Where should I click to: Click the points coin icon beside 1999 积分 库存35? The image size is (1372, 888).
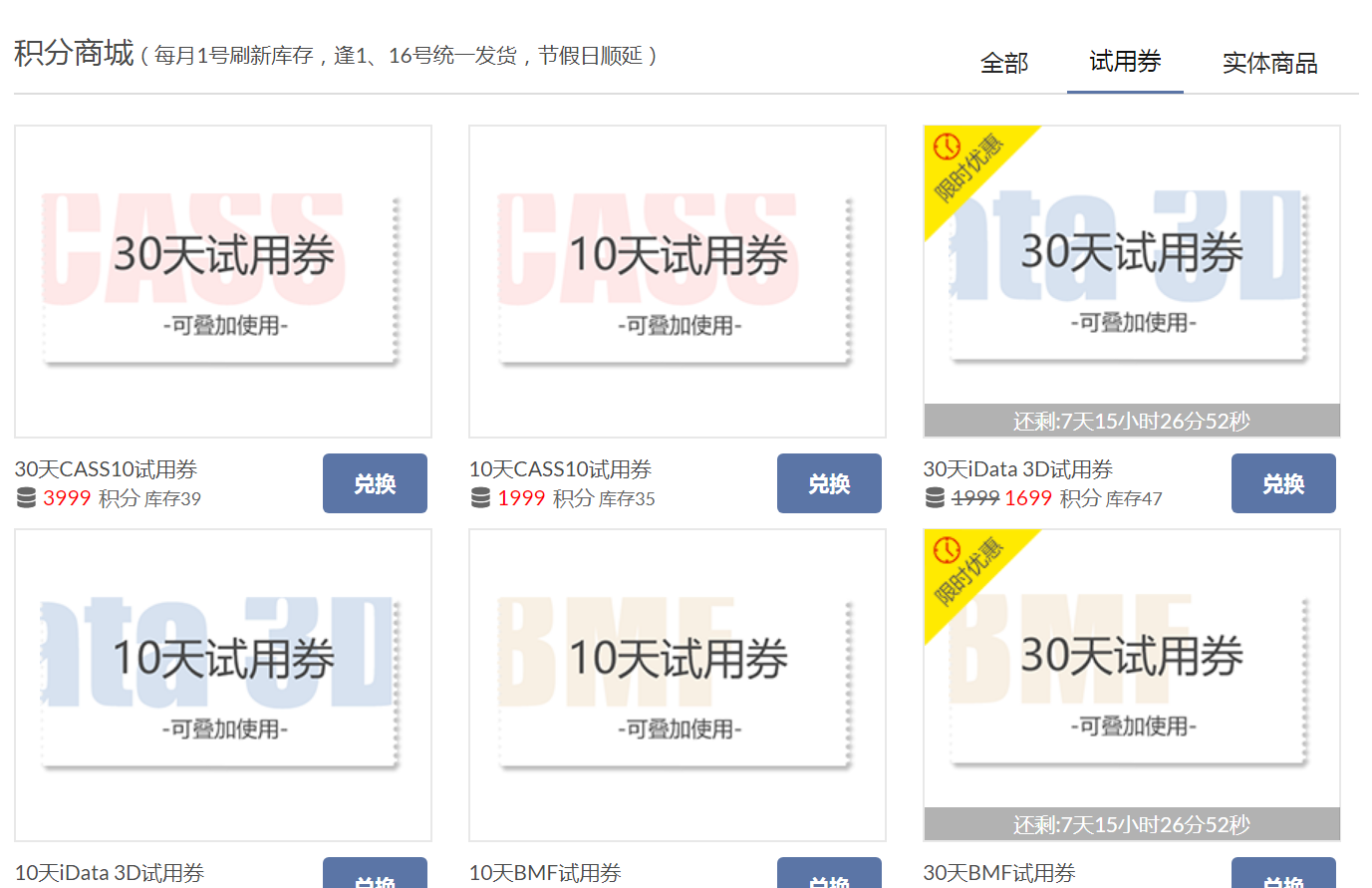coord(480,498)
